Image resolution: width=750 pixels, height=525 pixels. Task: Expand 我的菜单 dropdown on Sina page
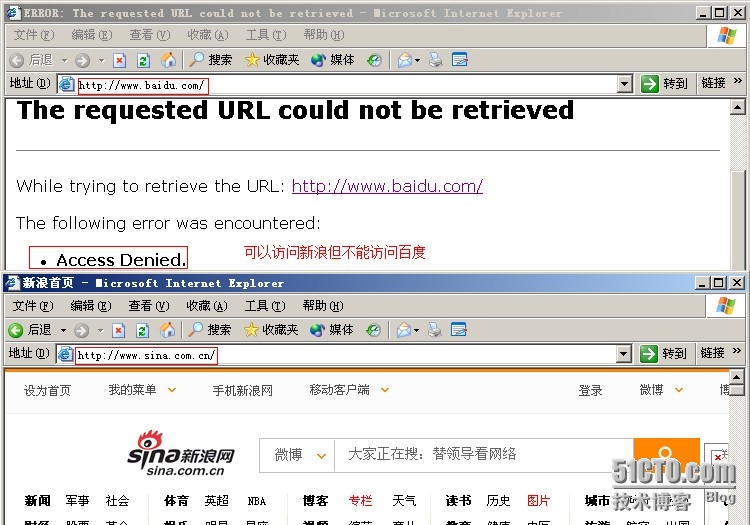coord(172,390)
